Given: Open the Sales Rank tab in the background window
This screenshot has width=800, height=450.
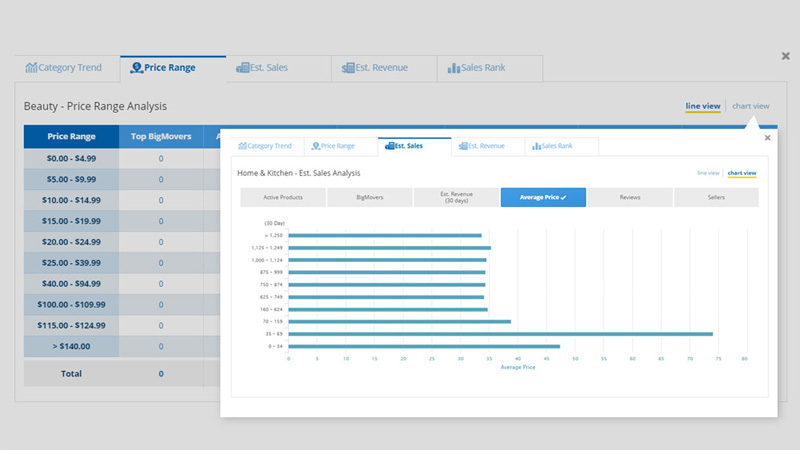Looking at the screenshot, I should (x=490, y=68).
